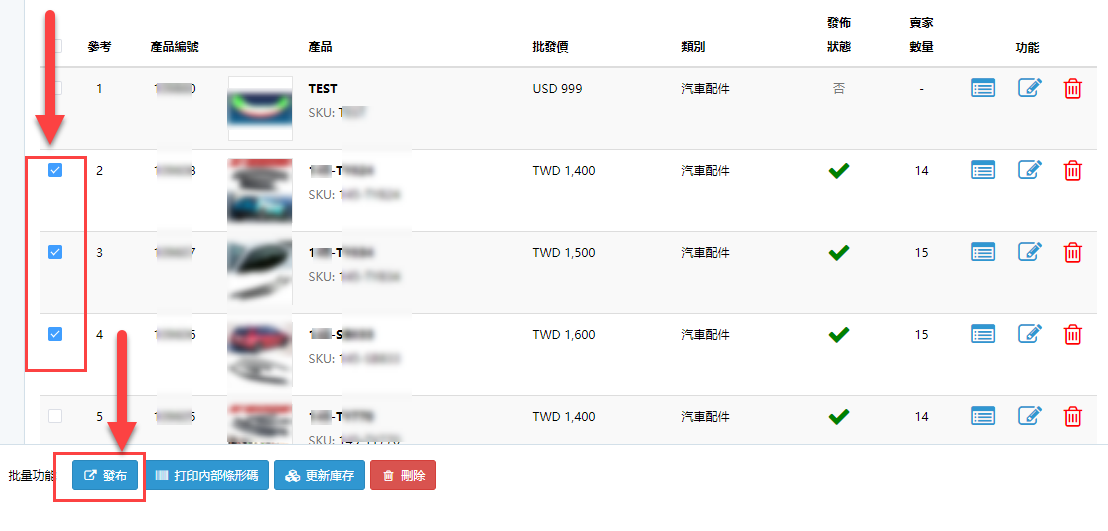Uncheck the checkbox for row 4
Viewport: 1108px width, 531px height.
point(55,334)
